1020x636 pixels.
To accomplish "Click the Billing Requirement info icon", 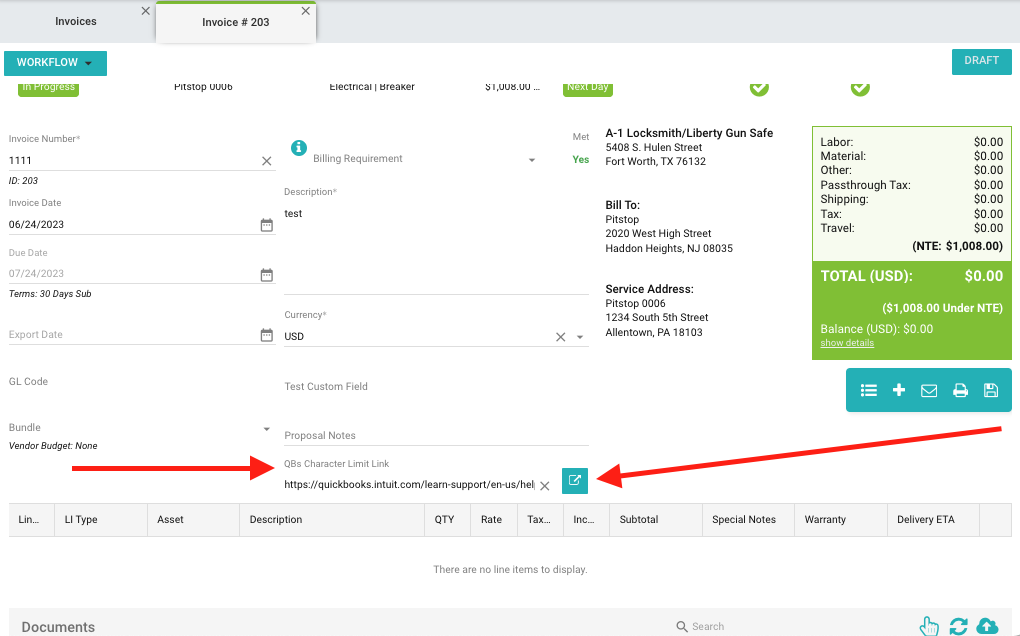I will (x=298, y=148).
